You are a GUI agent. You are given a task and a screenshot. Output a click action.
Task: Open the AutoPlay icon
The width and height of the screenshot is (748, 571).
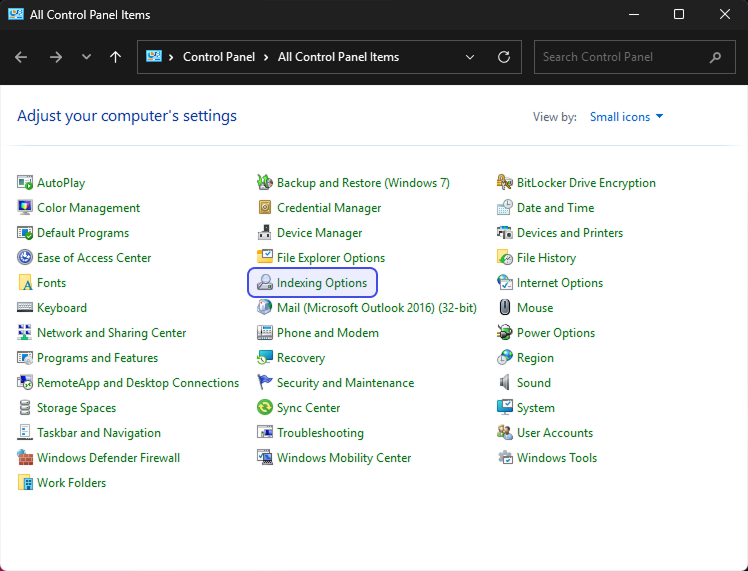(x=25, y=183)
